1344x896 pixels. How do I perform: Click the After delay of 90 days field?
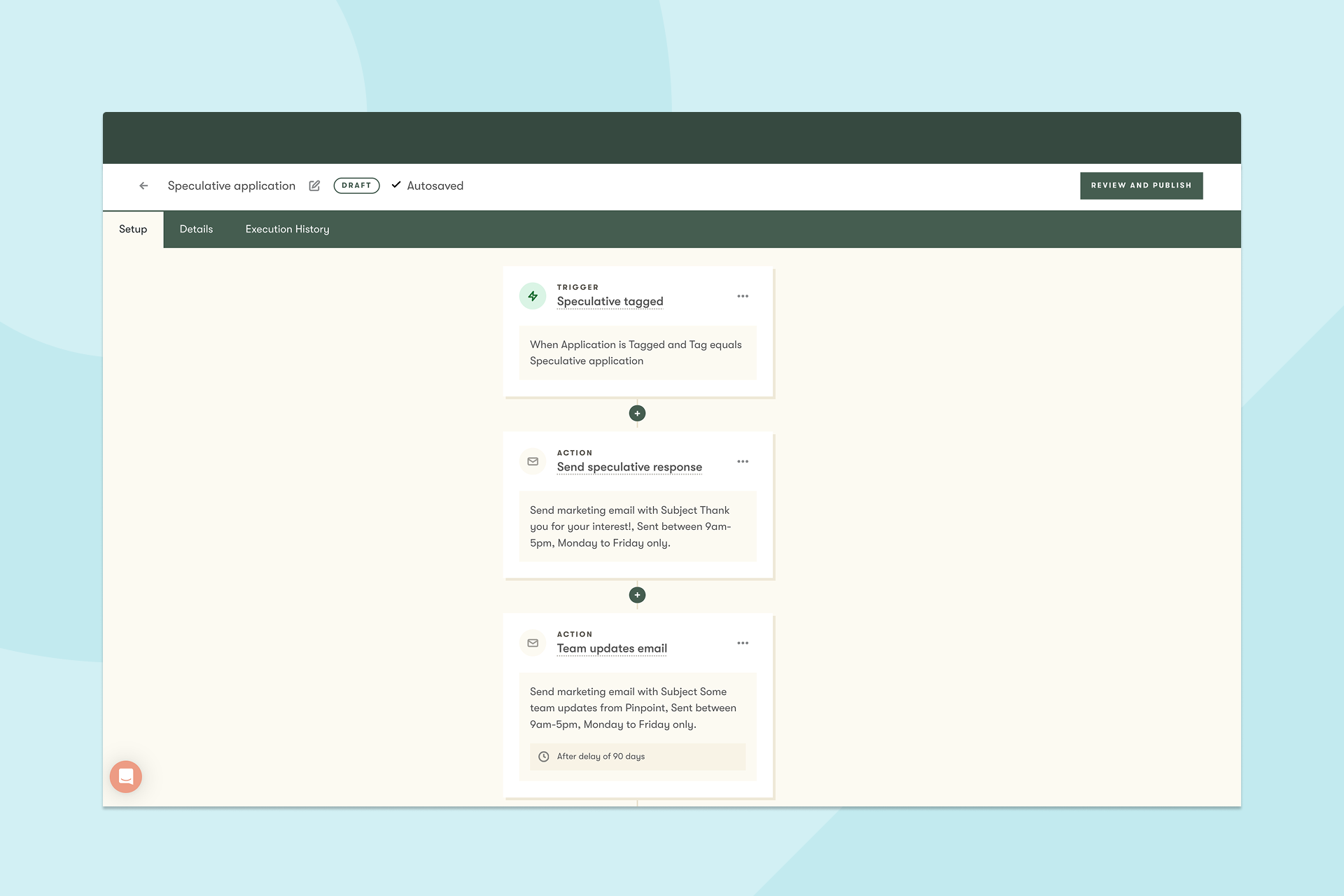[637, 757]
